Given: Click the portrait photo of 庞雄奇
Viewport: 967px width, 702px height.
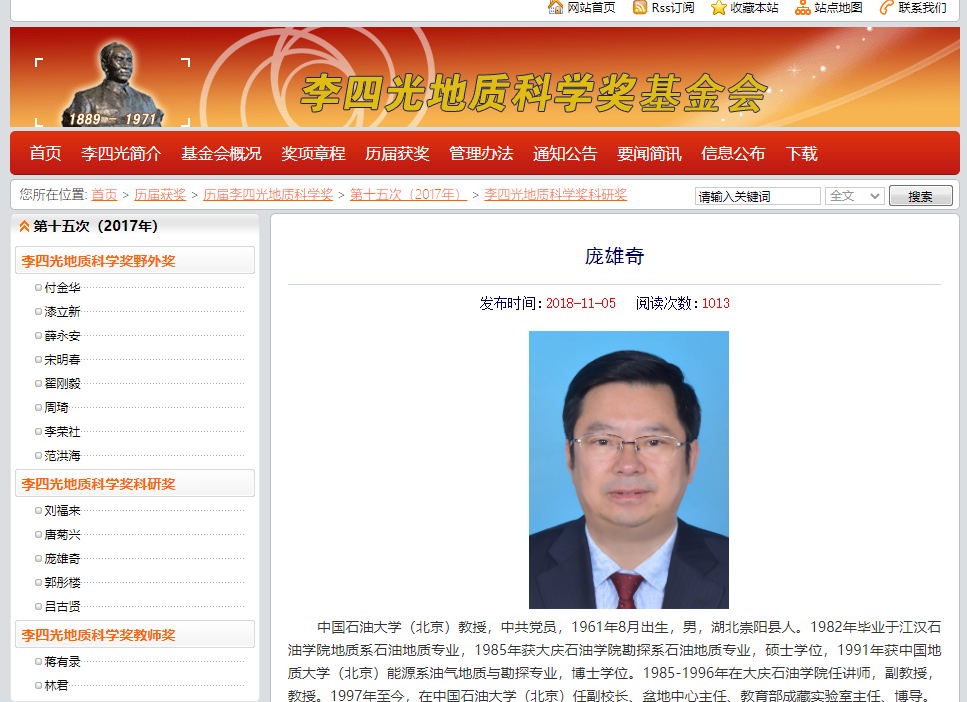Looking at the screenshot, I should 628,470.
